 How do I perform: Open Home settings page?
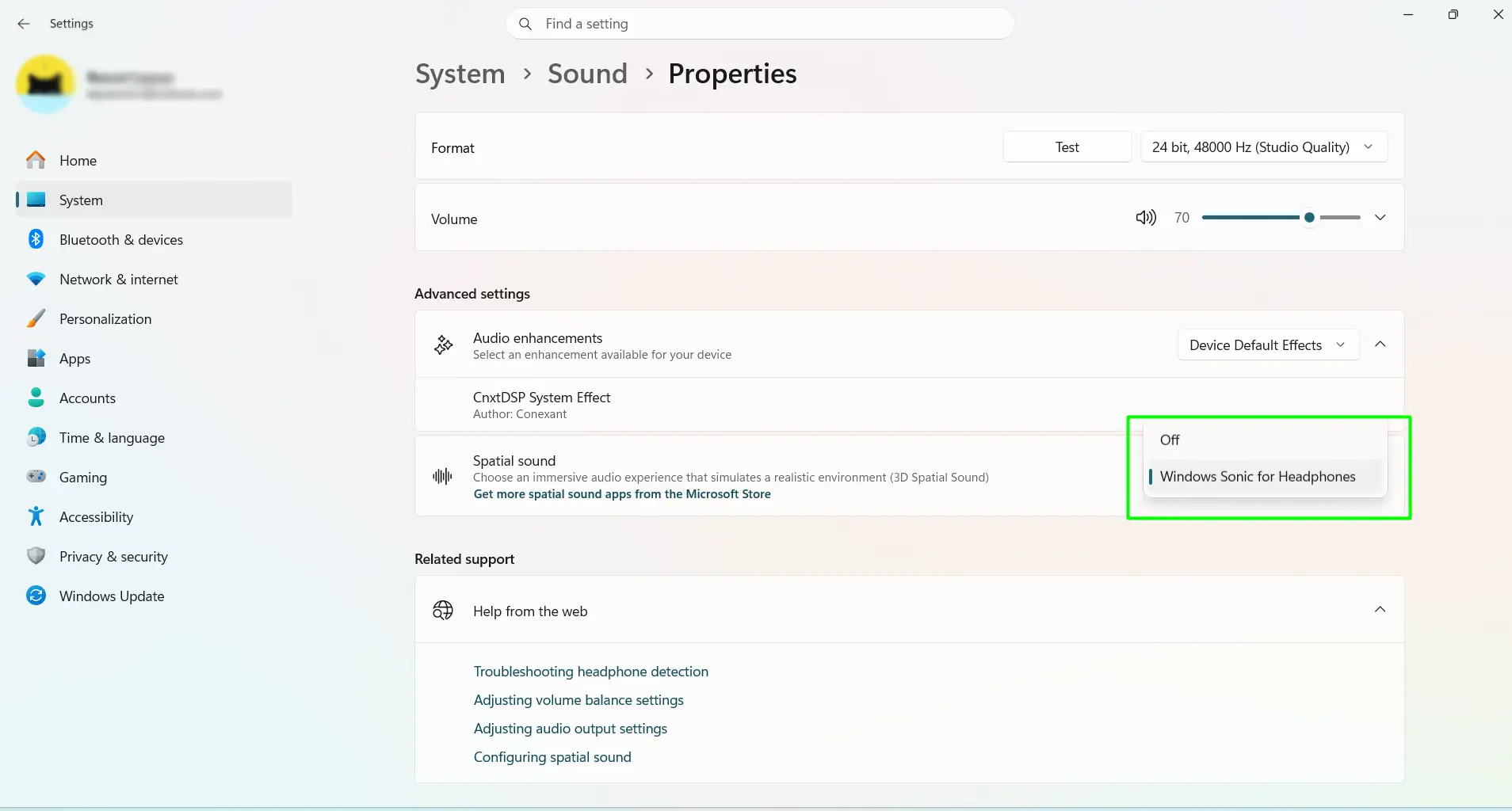(154, 160)
